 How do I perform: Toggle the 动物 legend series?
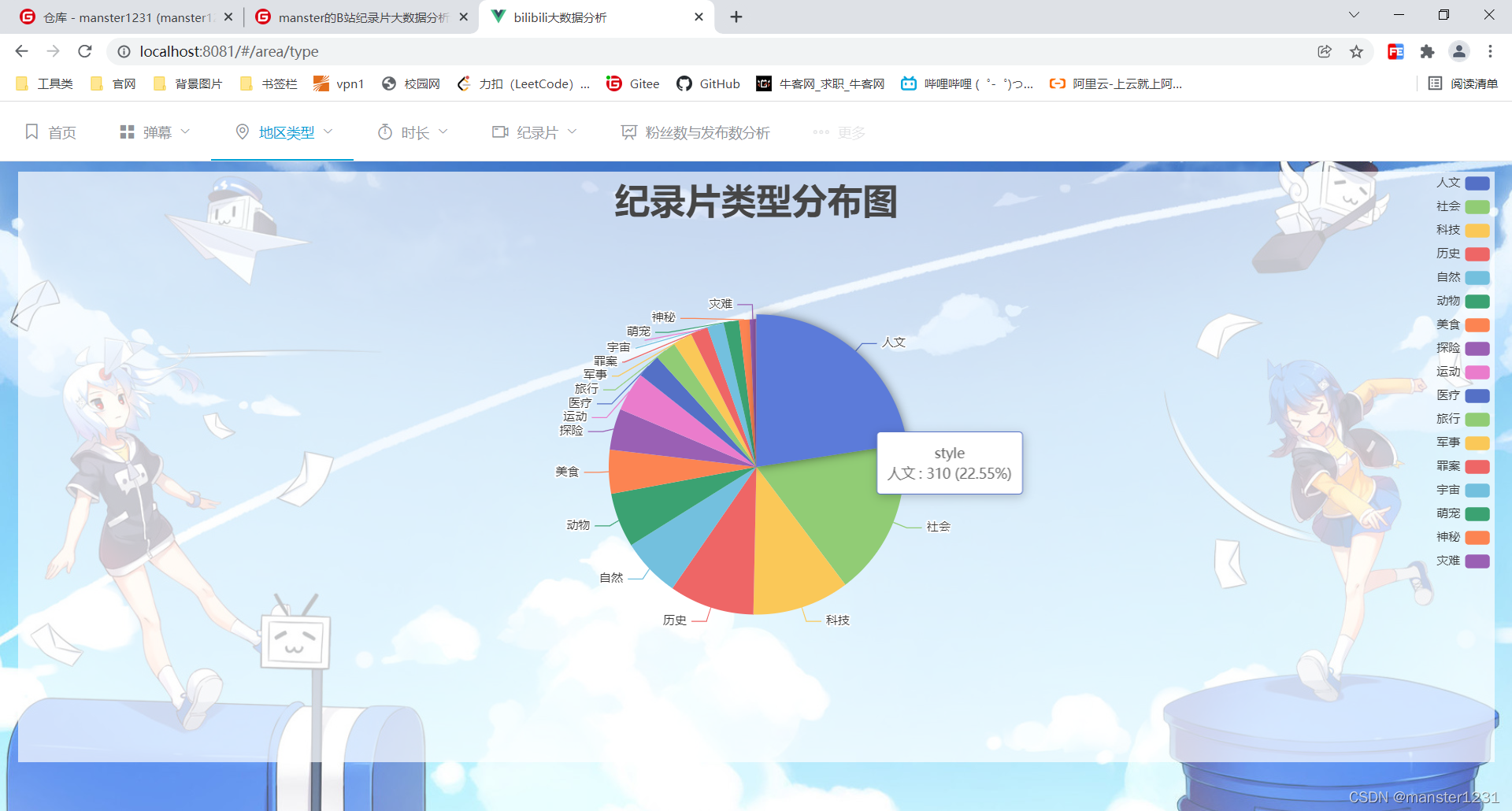(x=1462, y=301)
